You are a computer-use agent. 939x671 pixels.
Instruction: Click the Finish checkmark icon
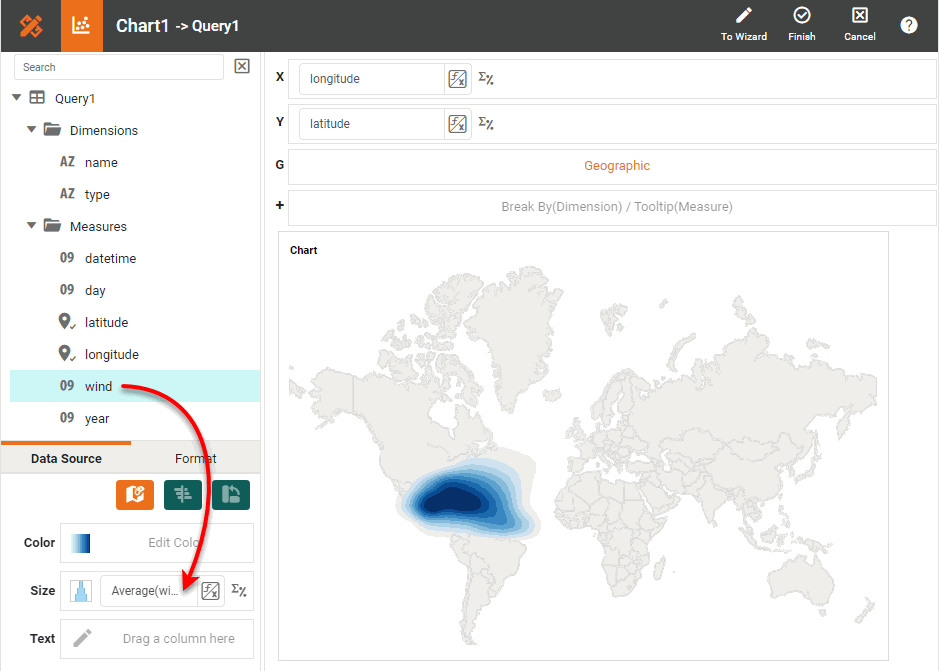801,16
